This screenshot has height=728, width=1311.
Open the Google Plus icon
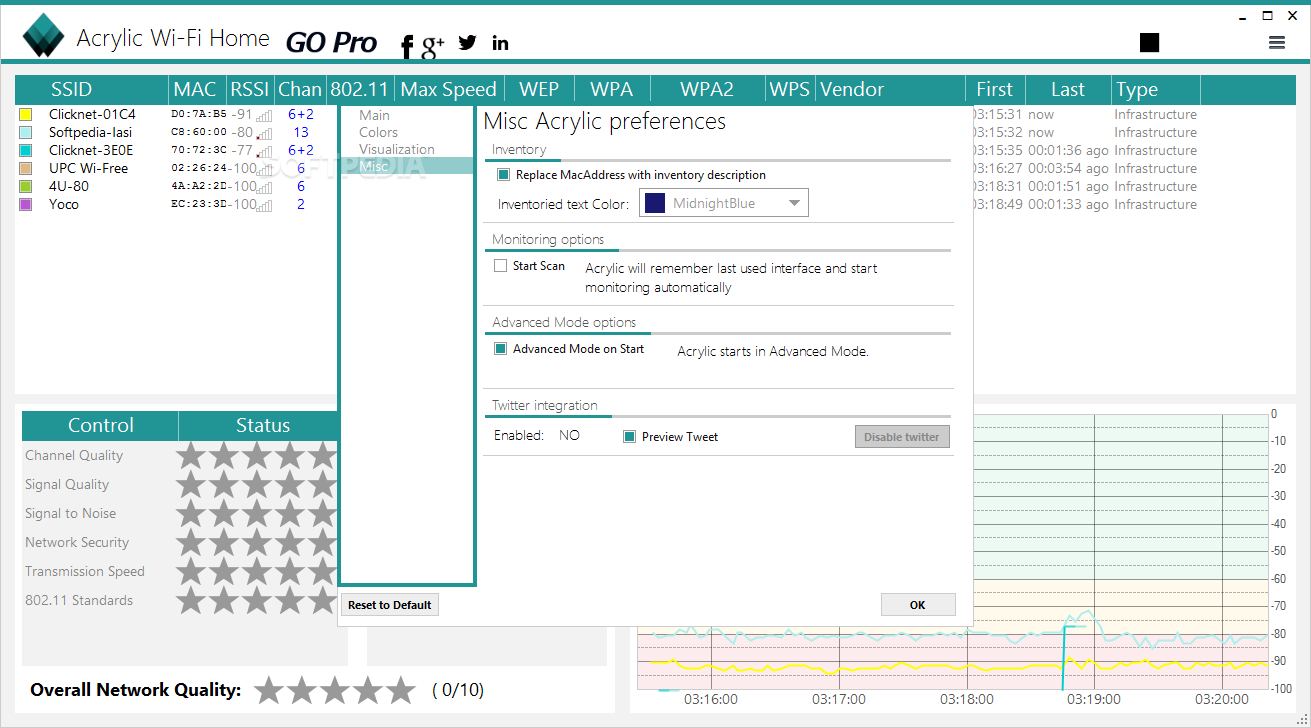pos(433,45)
